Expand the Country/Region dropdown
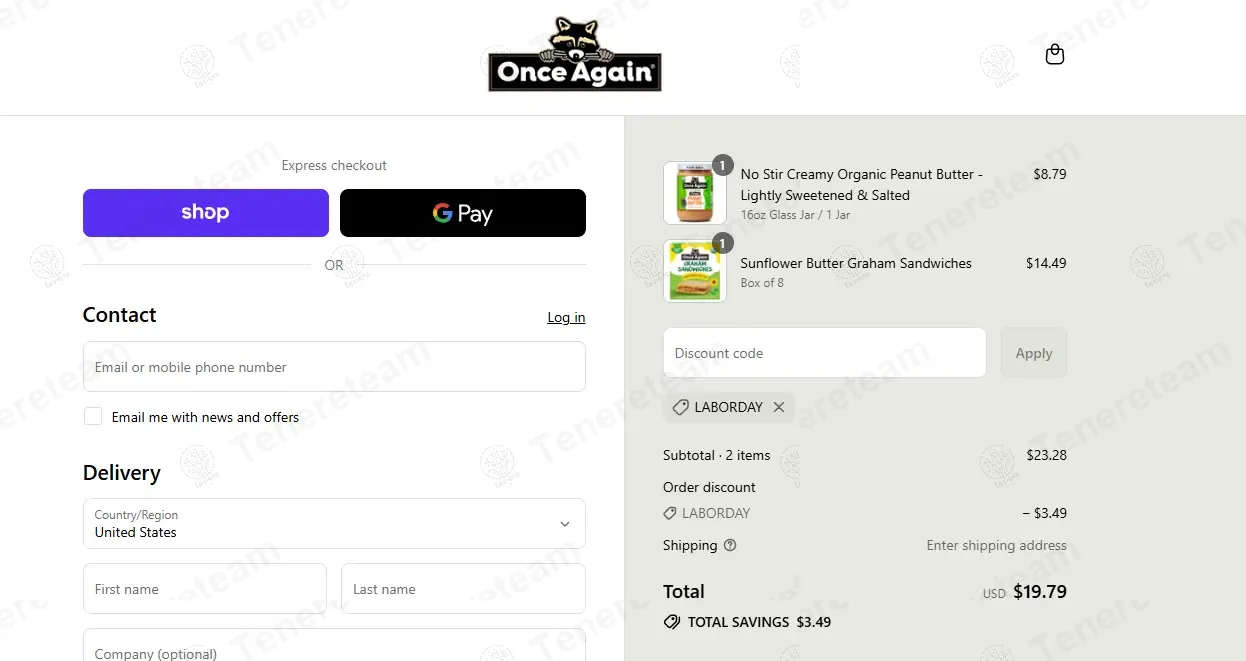 [x=334, y=523]
